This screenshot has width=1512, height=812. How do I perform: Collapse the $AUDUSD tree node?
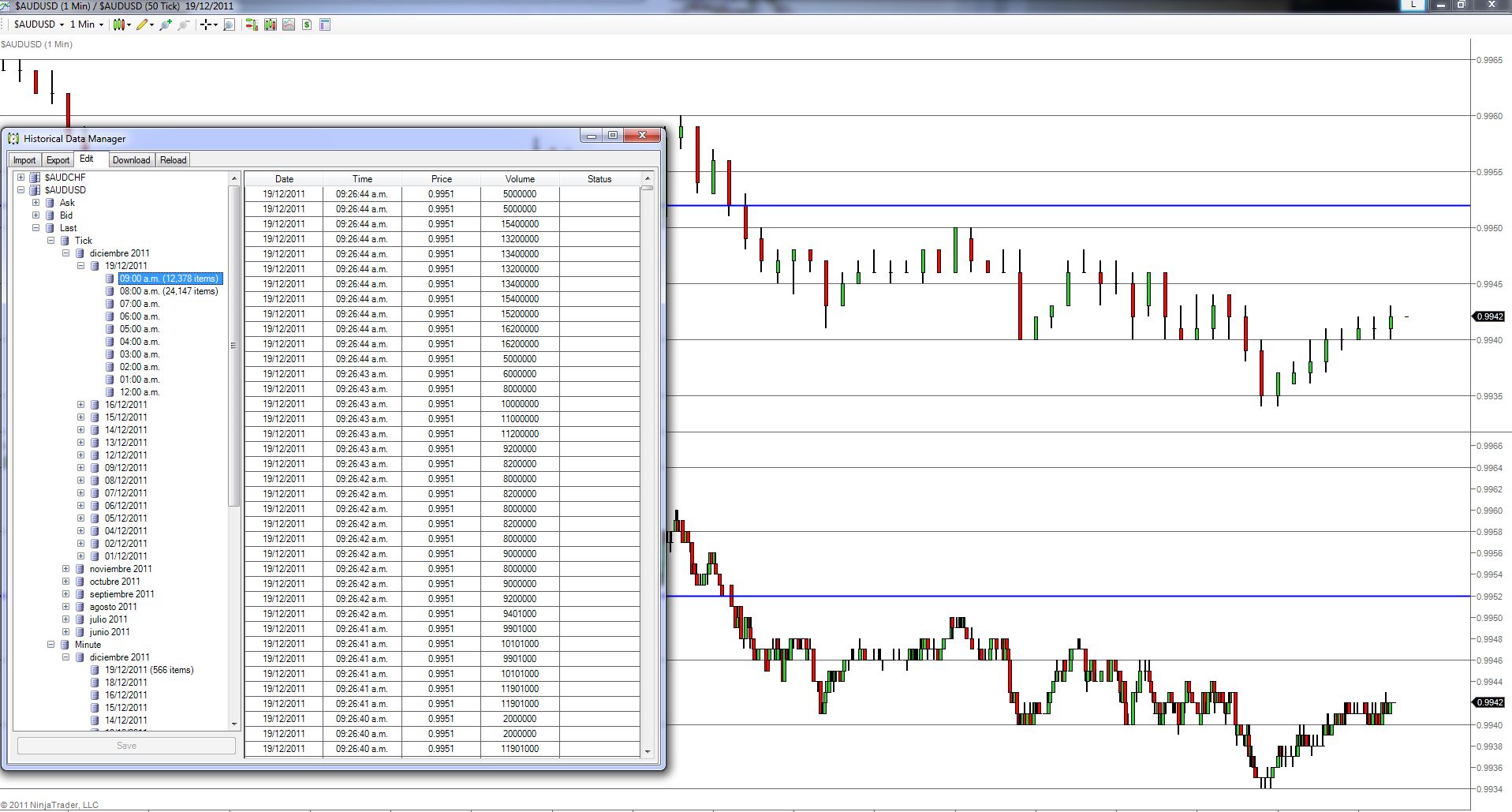(x=21, y=190)
